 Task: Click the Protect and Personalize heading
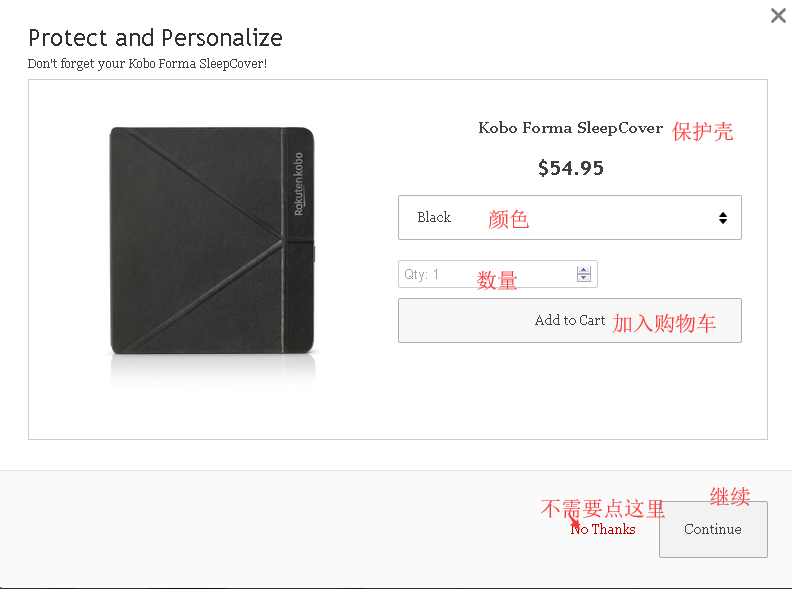coord(155,38)
